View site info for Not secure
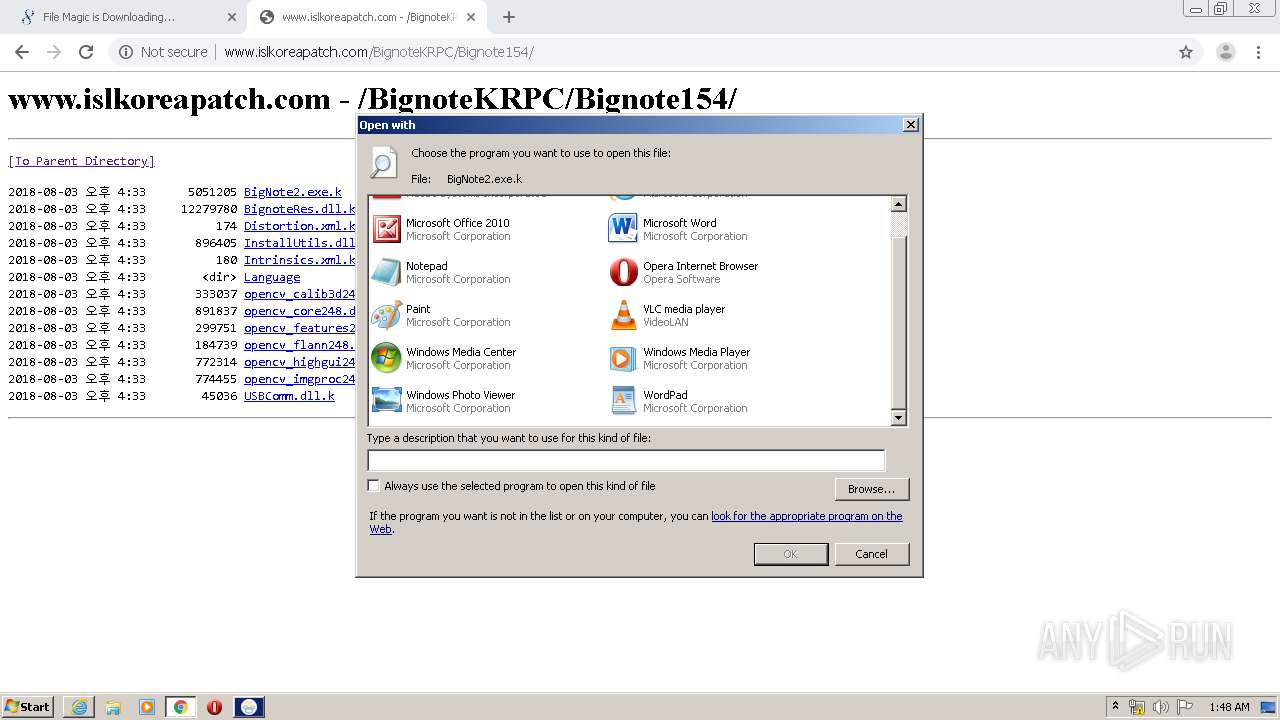 coord(164,52)
